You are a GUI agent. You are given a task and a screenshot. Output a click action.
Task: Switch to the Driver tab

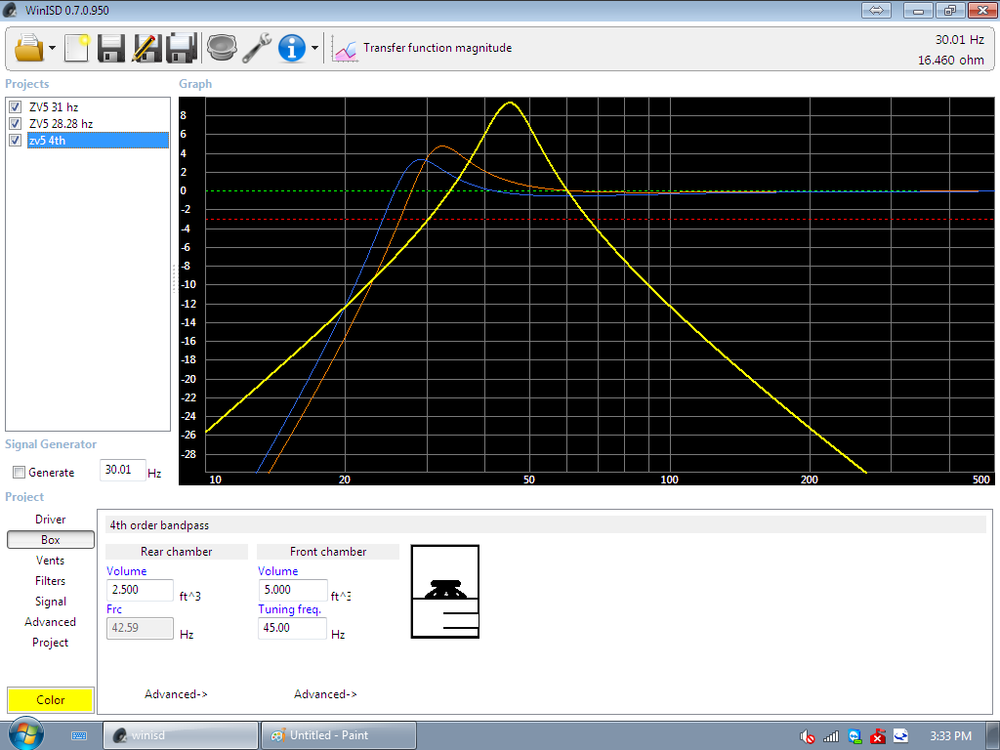click(50, 519)
